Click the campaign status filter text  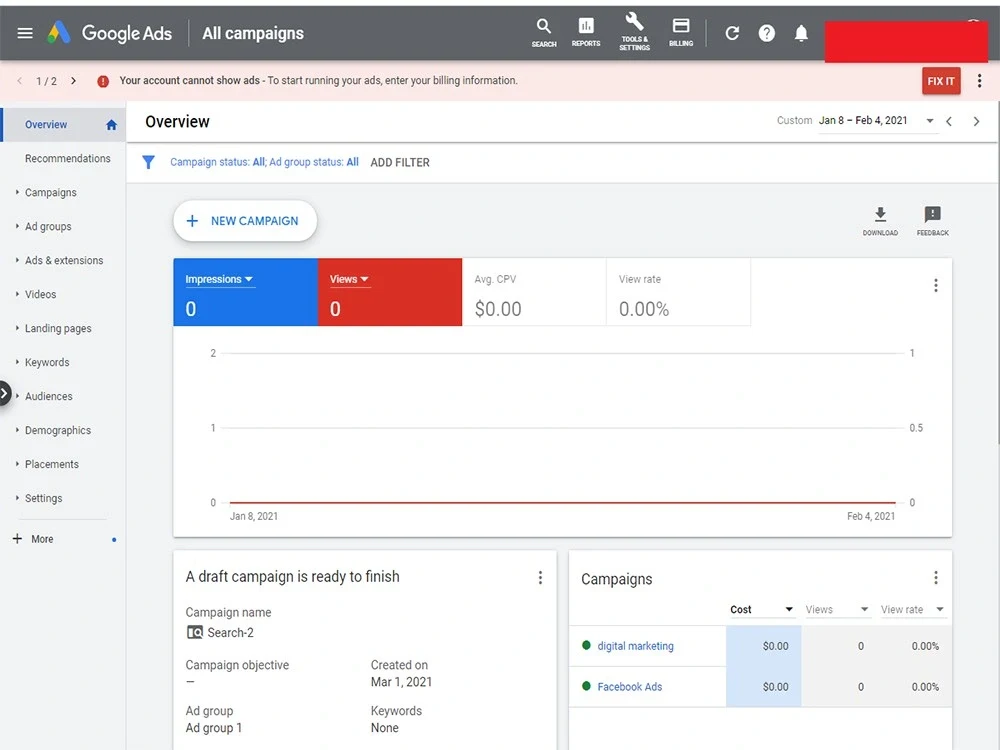click(x=264, y=162)
